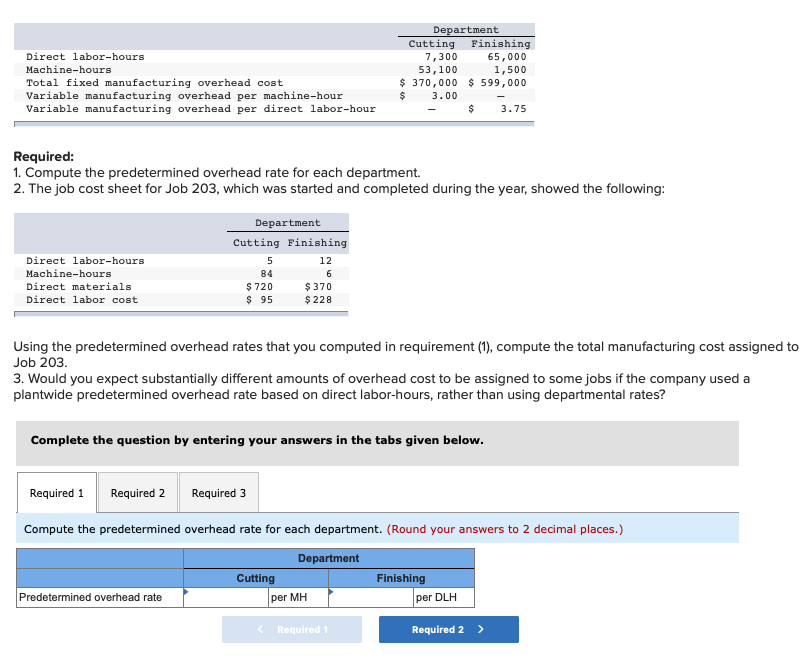Click inside the Finishing rate input field
Screen dimensions: 805x657
pyautogui.click(x=370, y=597)
